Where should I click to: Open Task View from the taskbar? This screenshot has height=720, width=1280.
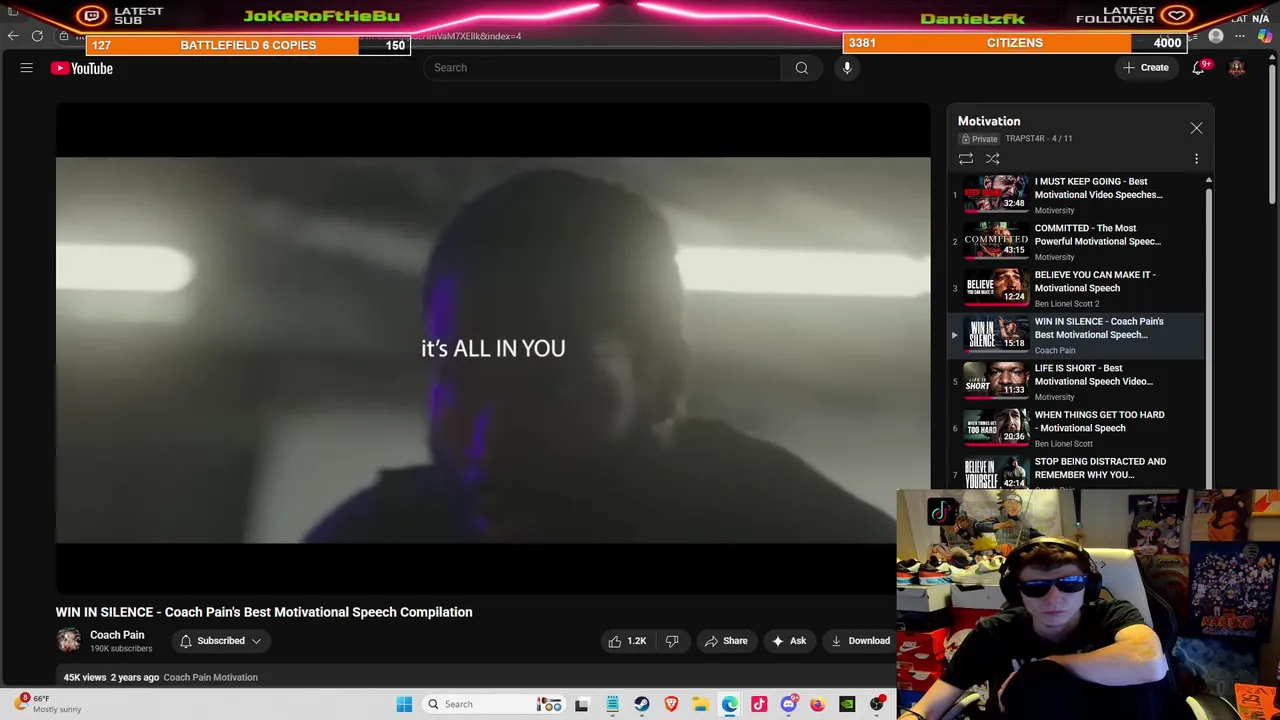(x=581, y=704)
